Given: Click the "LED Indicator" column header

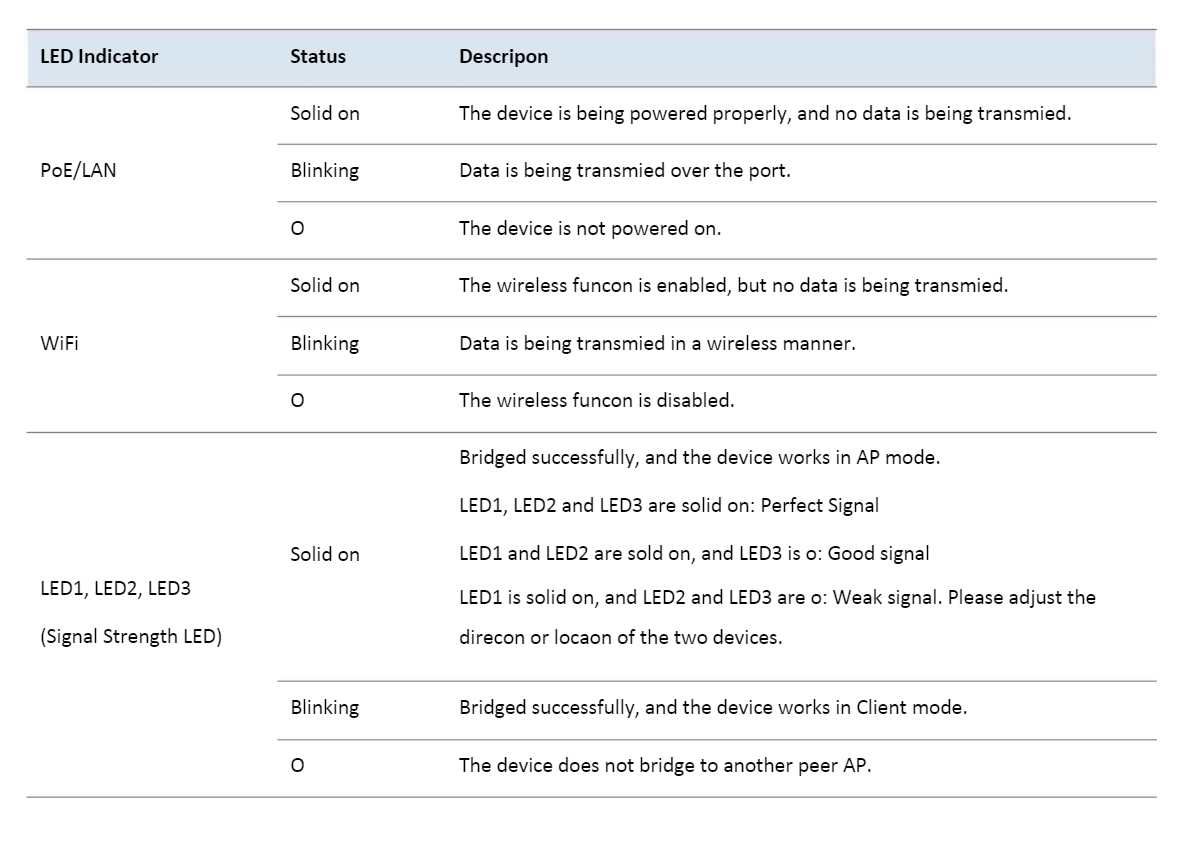Looking at the screenshot, I should coord(99,57).
